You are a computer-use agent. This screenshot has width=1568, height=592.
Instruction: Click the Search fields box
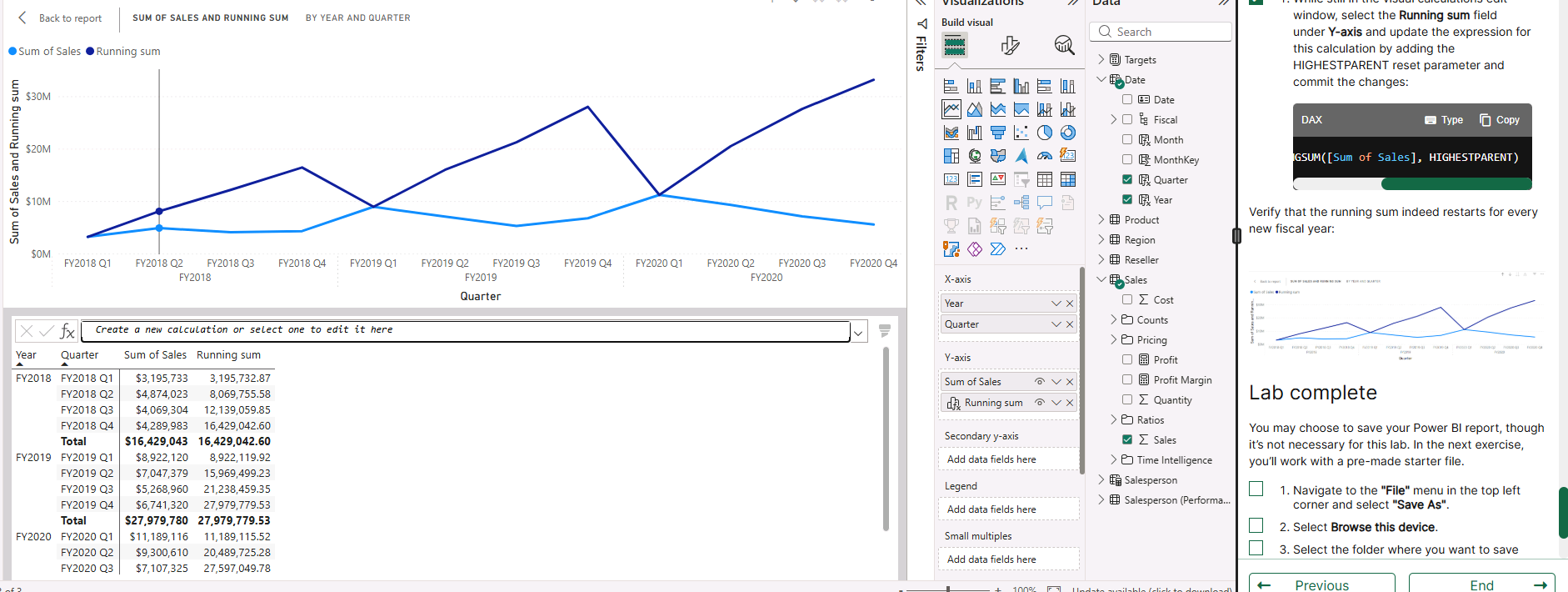click(x=1161, y=32)
